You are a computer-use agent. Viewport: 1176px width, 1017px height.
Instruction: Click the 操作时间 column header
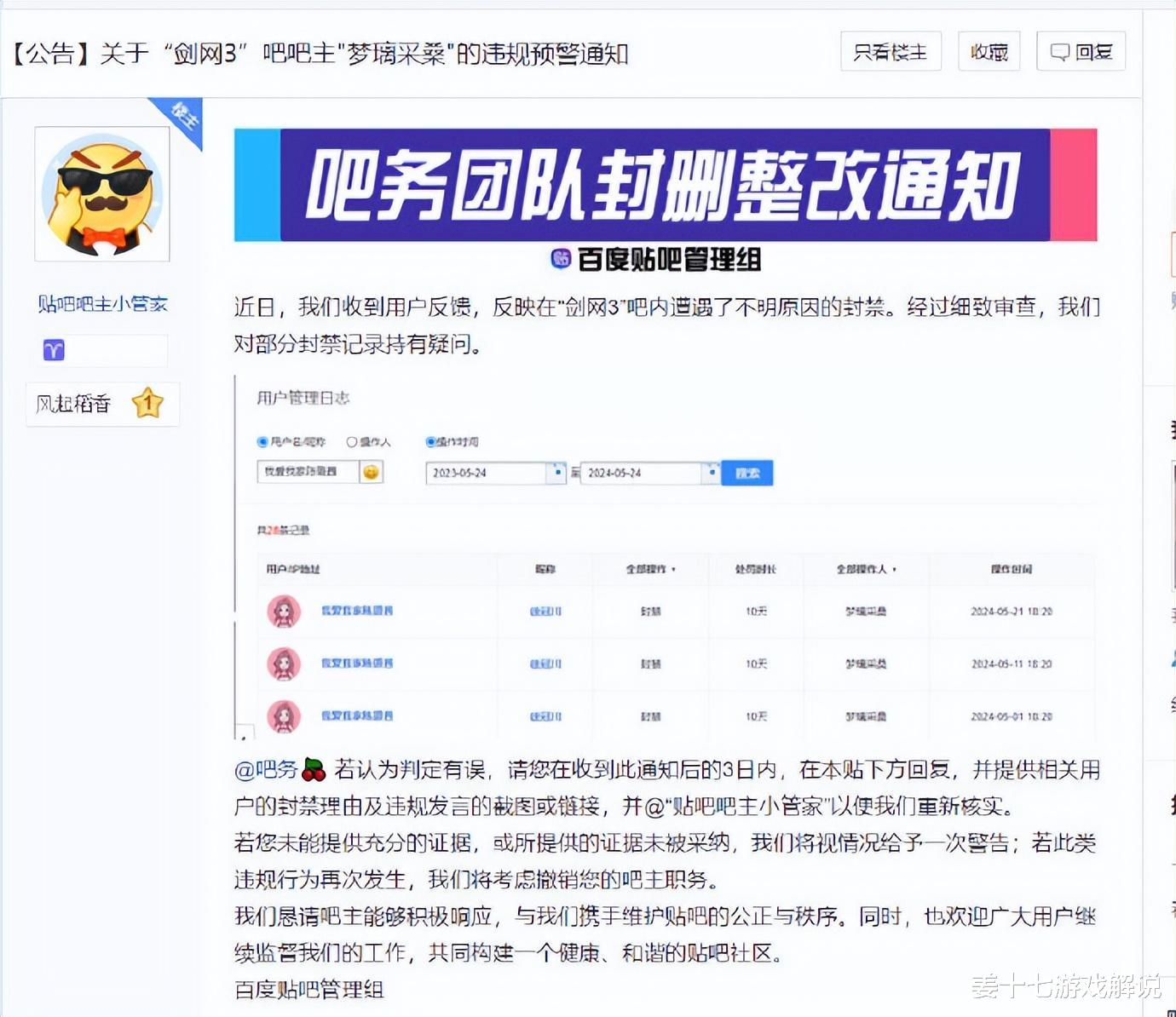1011,568
